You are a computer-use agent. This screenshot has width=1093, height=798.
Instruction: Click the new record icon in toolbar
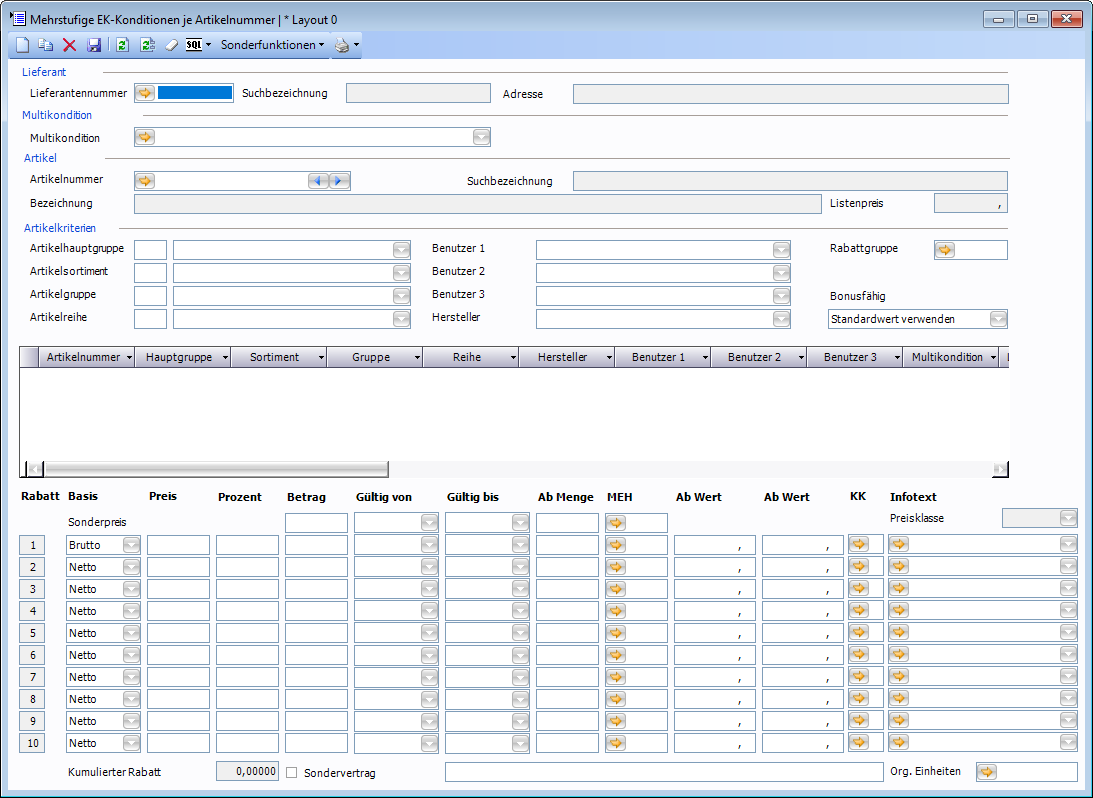(x=22, y=45)
